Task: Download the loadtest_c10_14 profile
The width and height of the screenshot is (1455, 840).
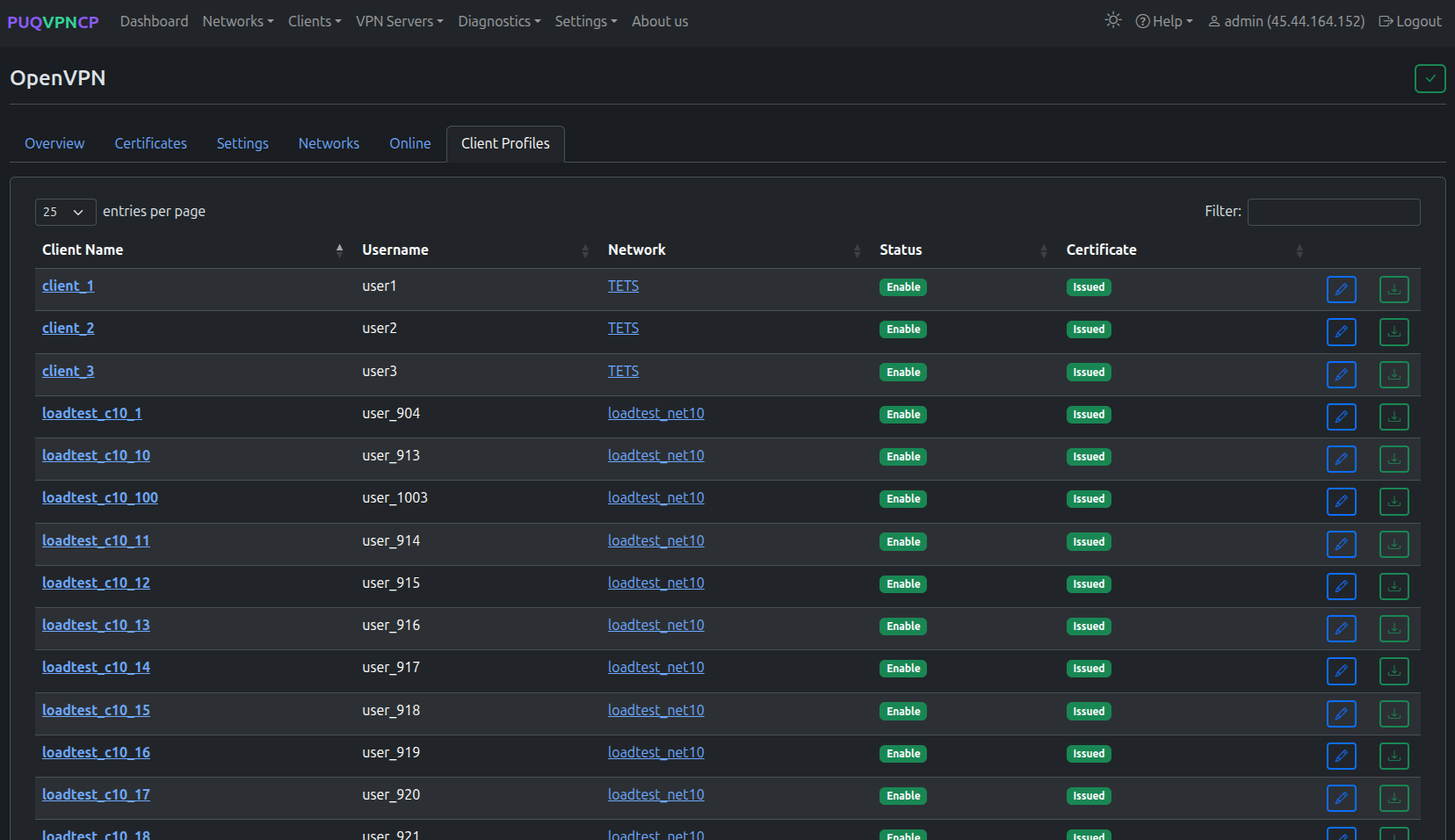Action: tap(1394, 670)
